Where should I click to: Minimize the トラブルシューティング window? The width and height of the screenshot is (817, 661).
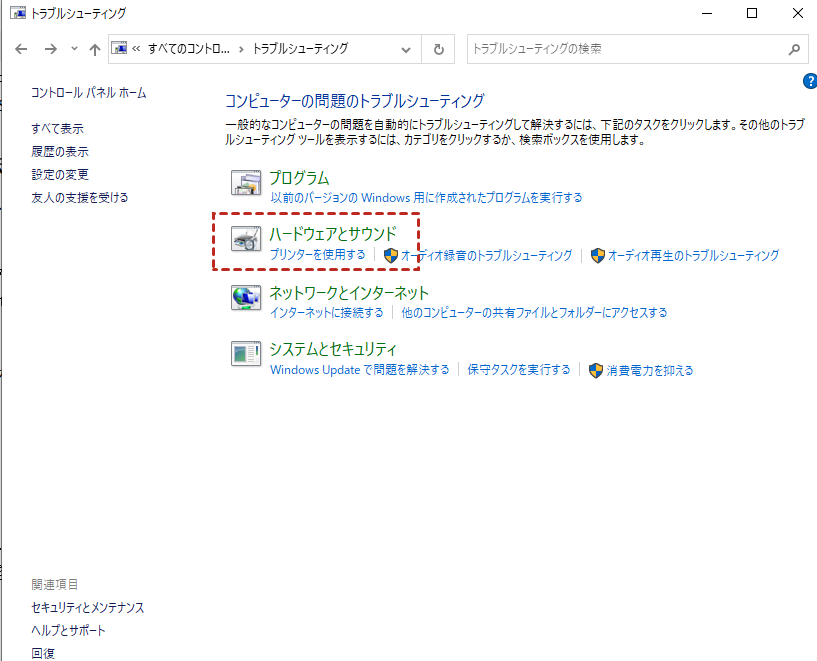(707, 13)
